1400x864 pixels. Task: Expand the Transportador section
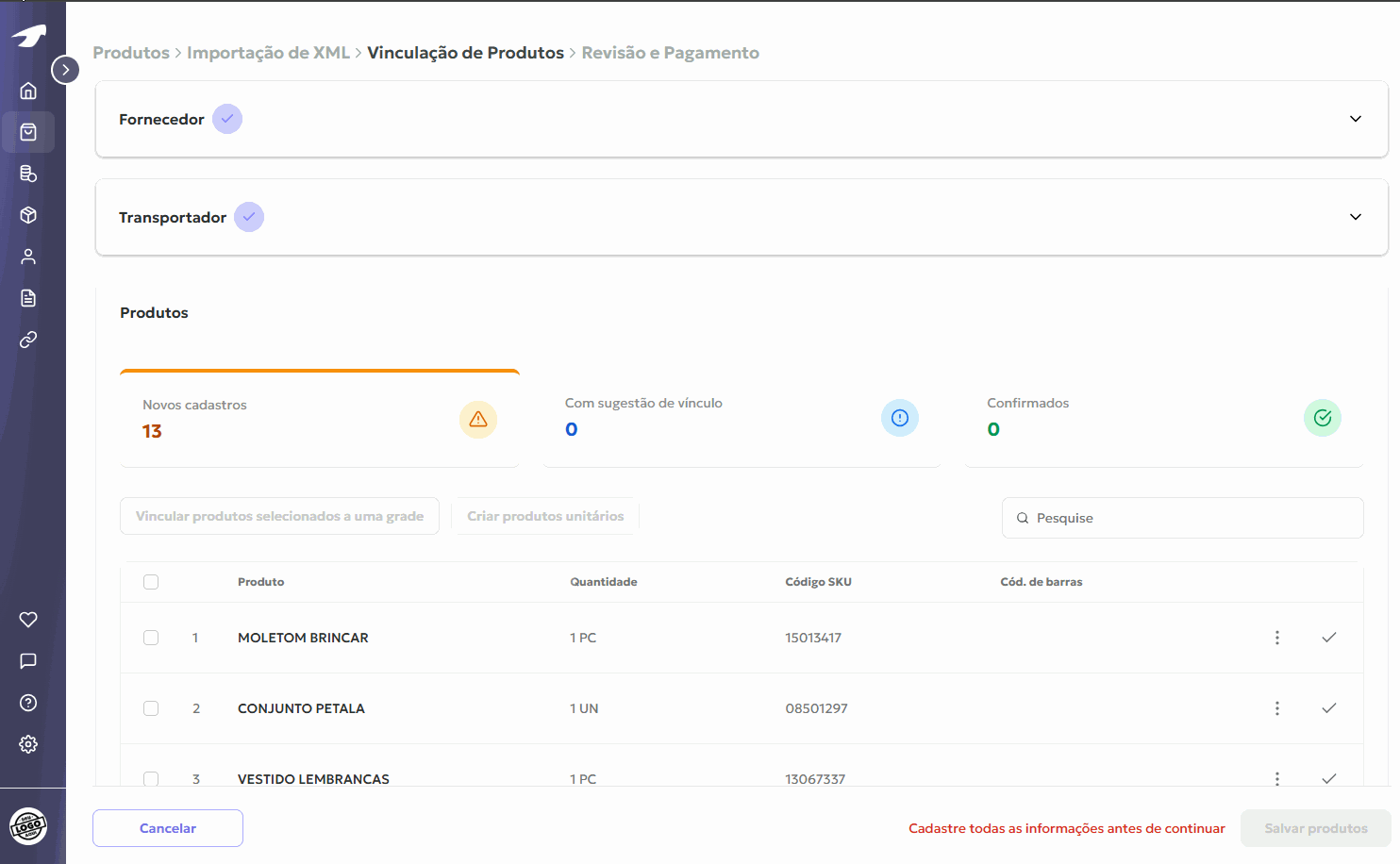(x=1355, y=217)
